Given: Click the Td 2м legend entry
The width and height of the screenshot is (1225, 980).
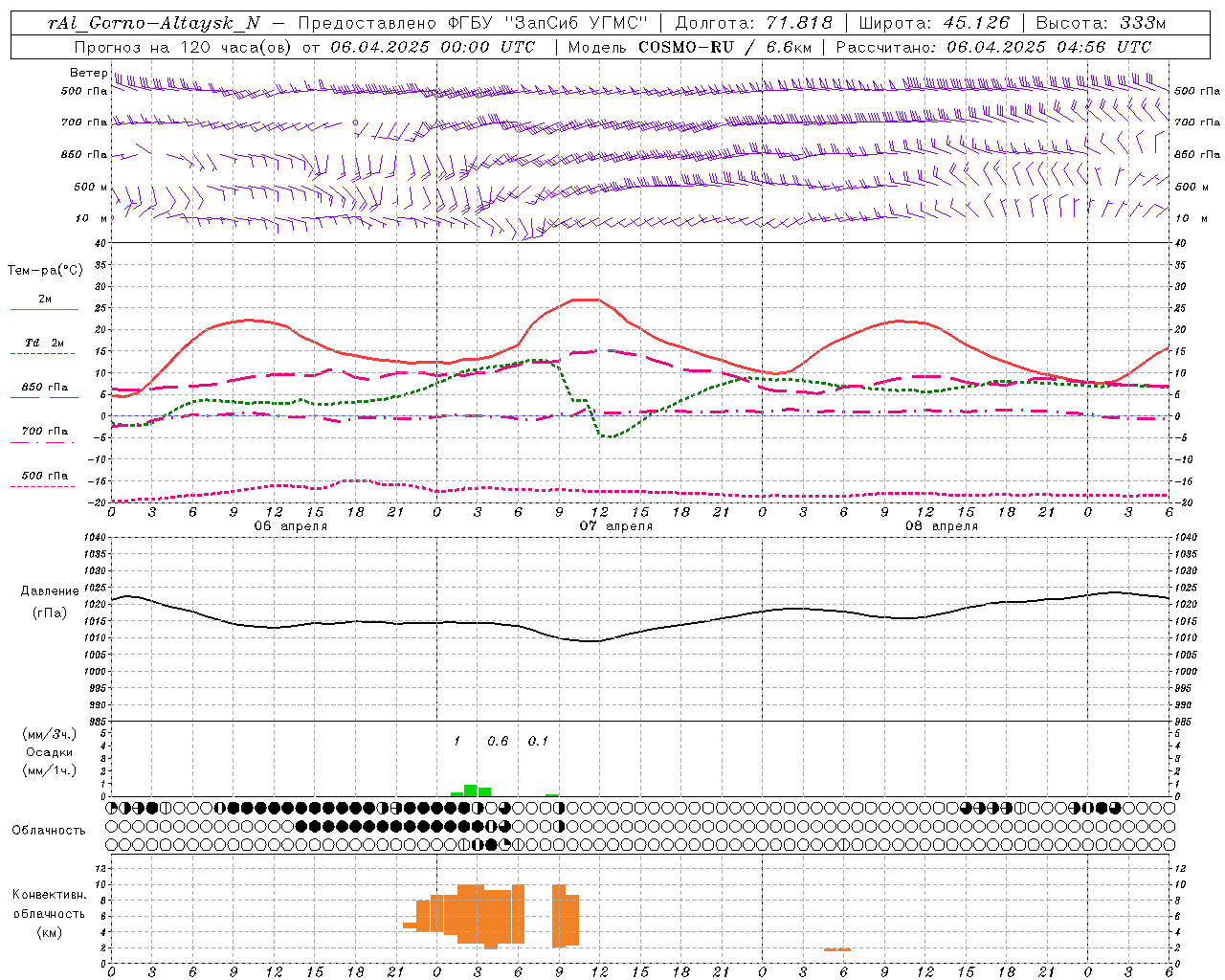Looking at the screenshot, I should click(x=44, y=343).
